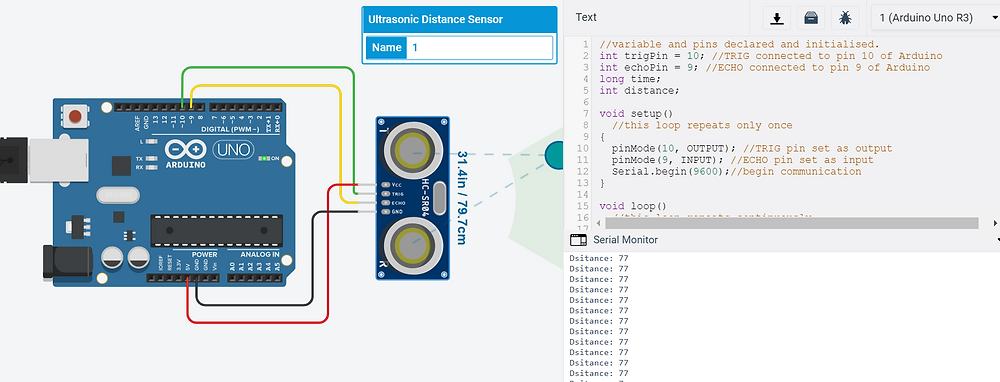Image resolution: width=1000 pixels, height=382 pixels.
Task: Open the Arduino Uno R3 device dropdown
Action: (936, 18)
